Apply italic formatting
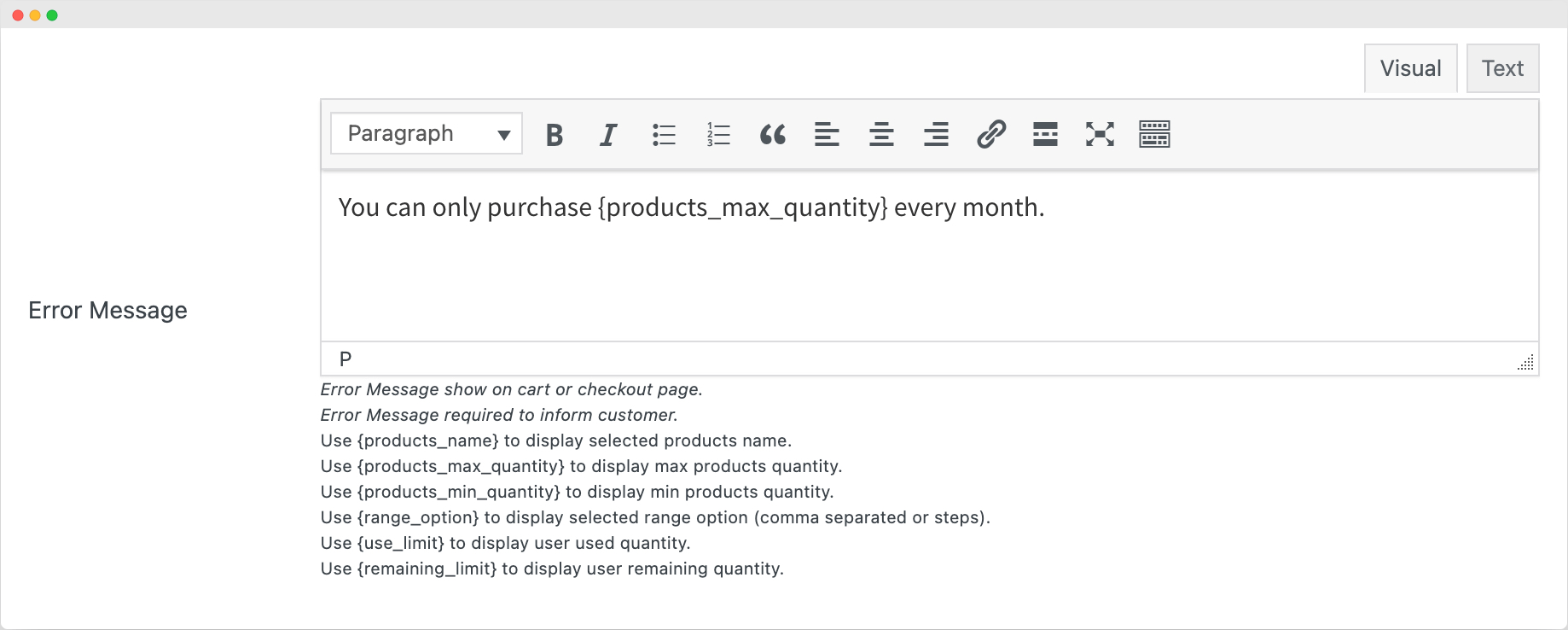 (608, 135)
